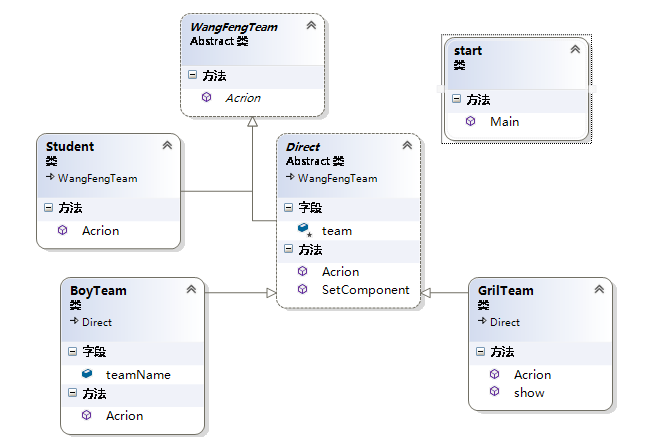Collapse the 方法 section in WangFengTeam
Viewport: 656px width, 437px height.
192,75
